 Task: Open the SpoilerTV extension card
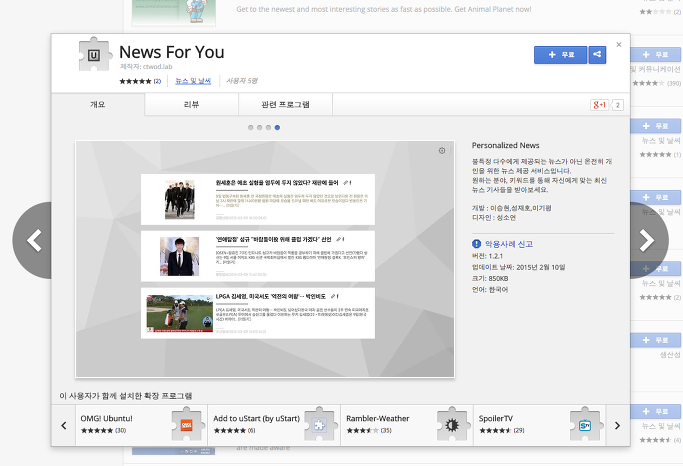pyautogui.click(x=539, y=425)
